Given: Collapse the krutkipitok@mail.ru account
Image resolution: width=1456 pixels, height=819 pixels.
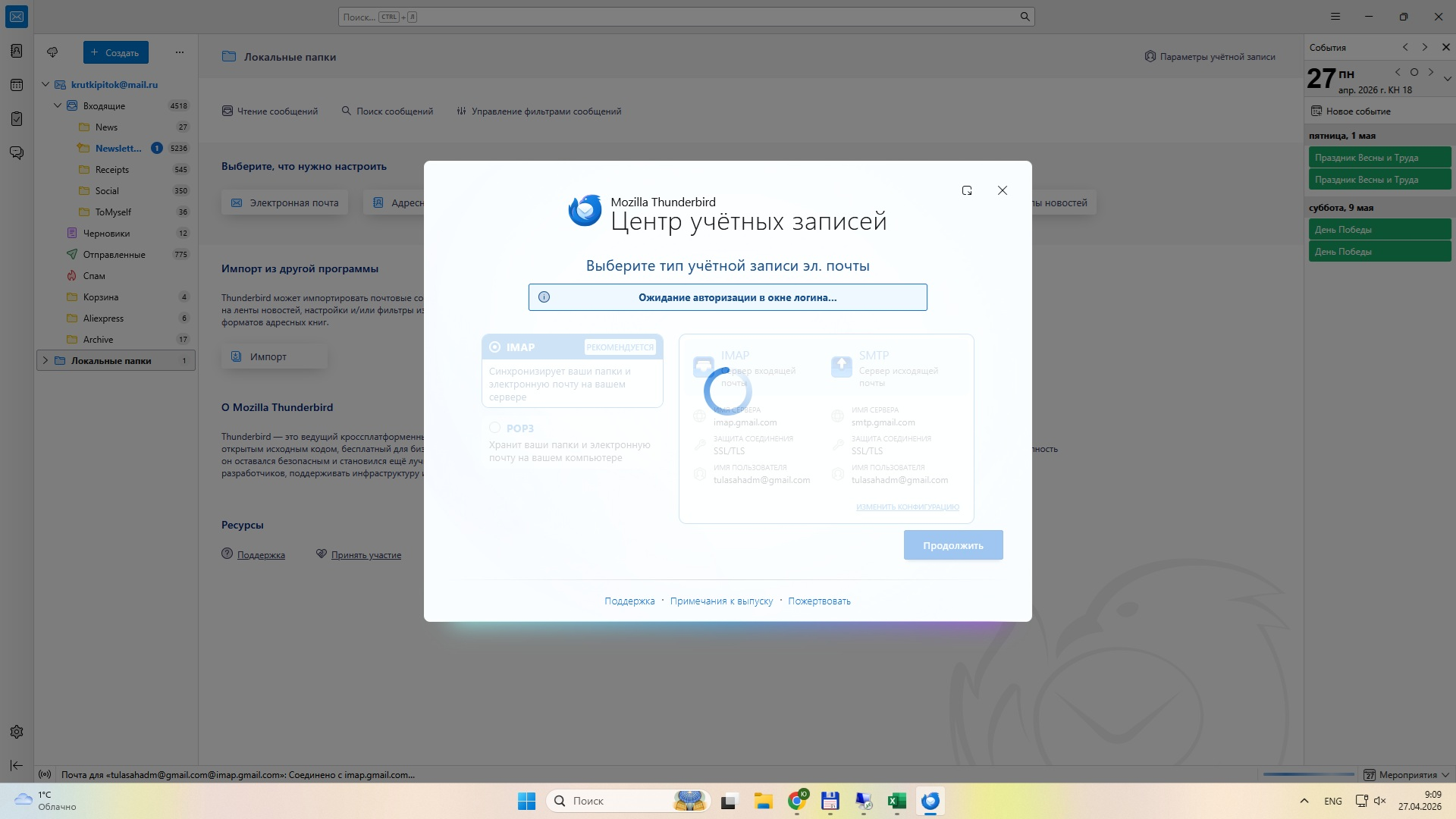Looking at the screenshot, I should pos(45,85).
